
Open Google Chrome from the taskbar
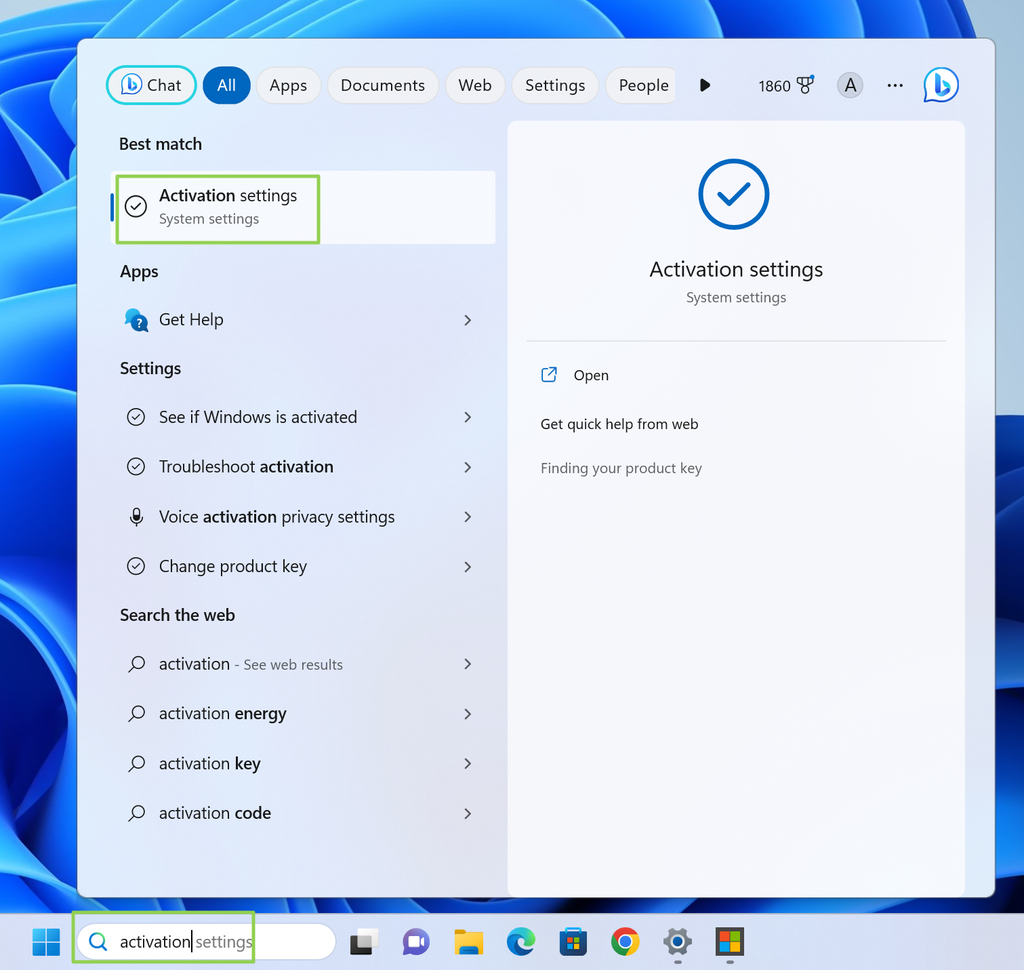tap(624, 941)
